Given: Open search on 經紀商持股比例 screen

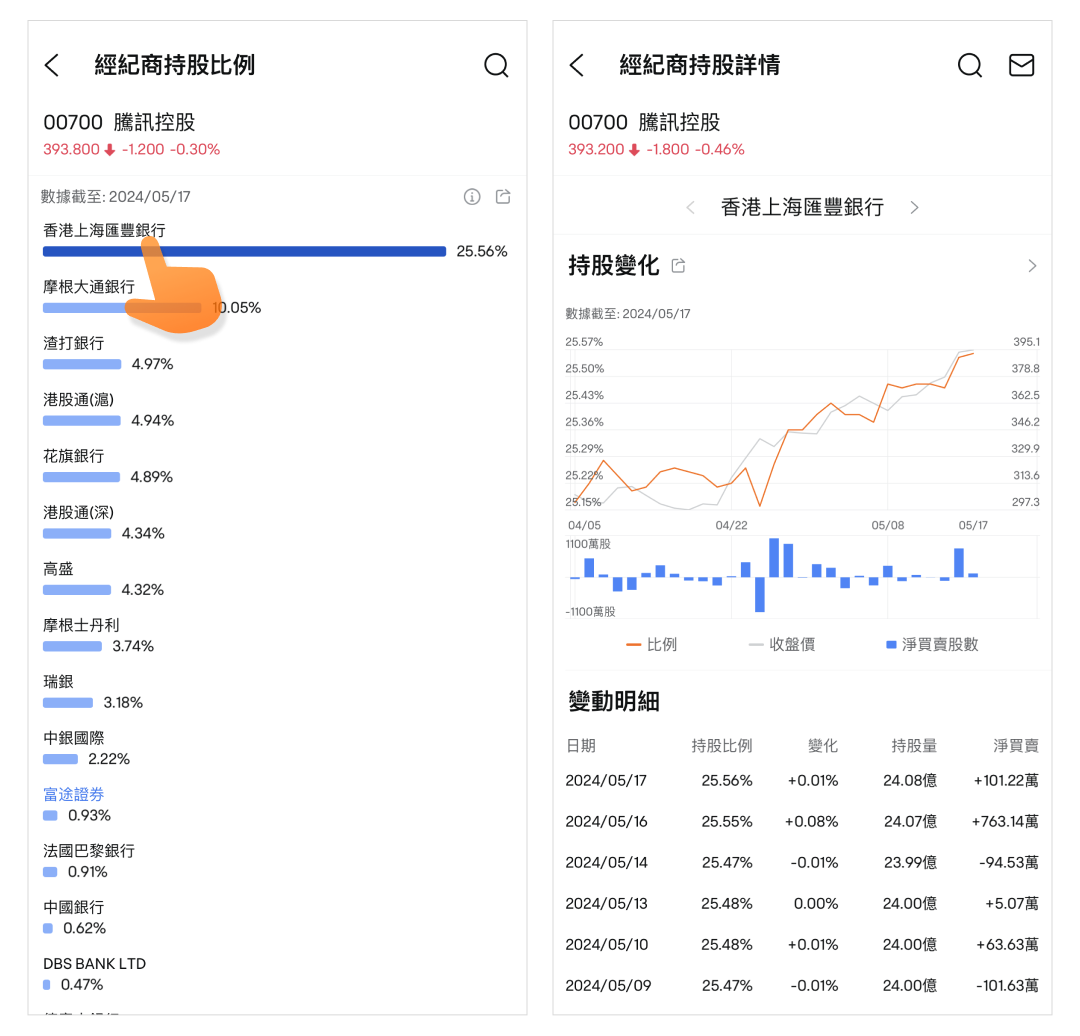Looking at the screenshot, I should (496, 66).
